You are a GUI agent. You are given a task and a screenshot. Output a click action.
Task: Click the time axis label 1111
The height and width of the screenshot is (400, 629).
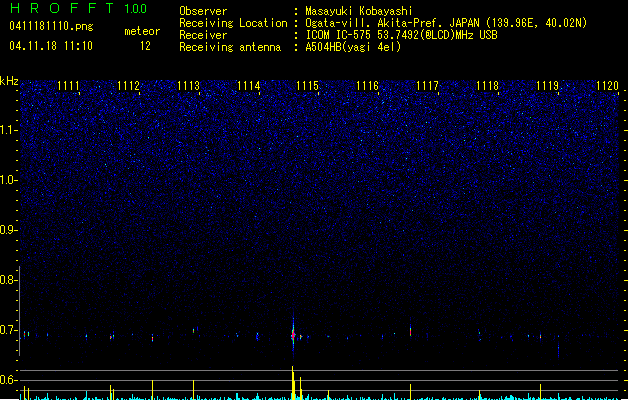68,86
